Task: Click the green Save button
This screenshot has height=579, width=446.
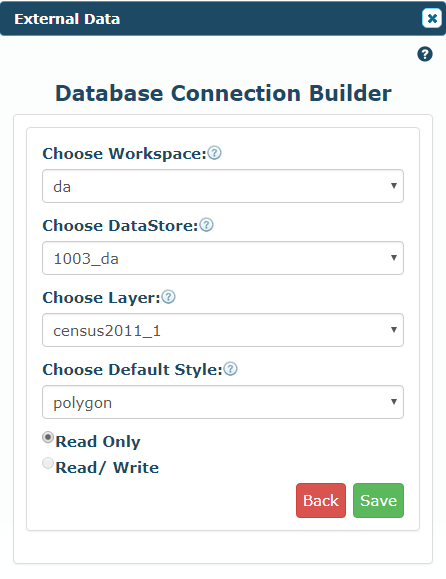Action: point(378,501)
